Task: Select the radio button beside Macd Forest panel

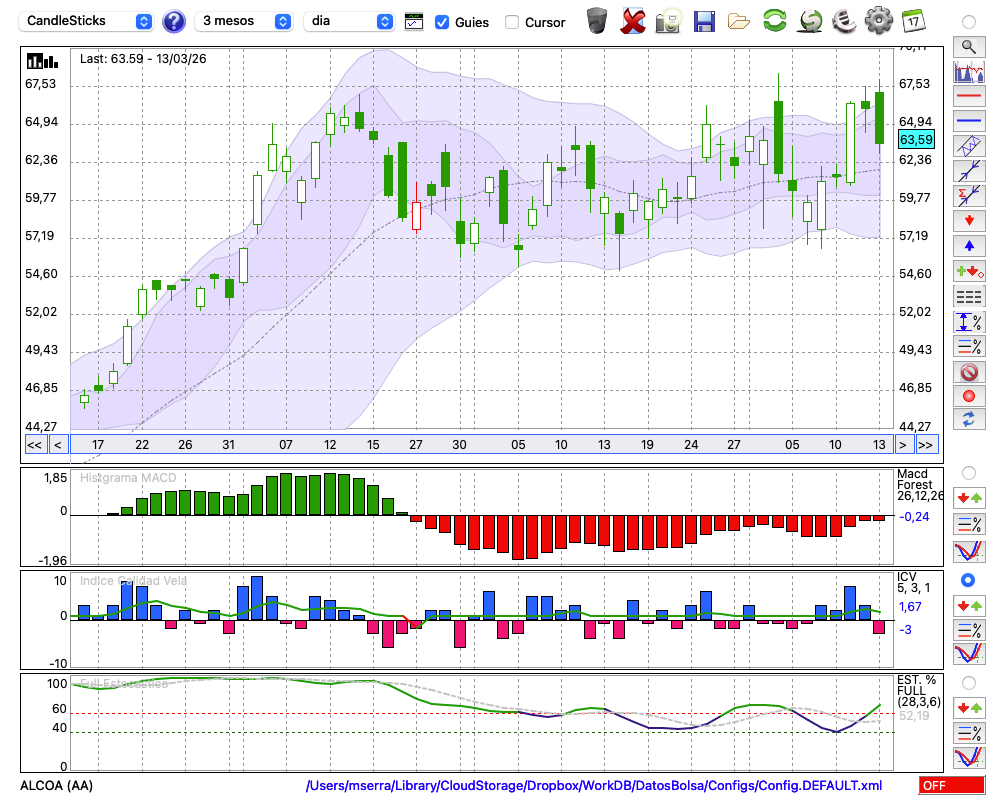Action: click(968, 472)
